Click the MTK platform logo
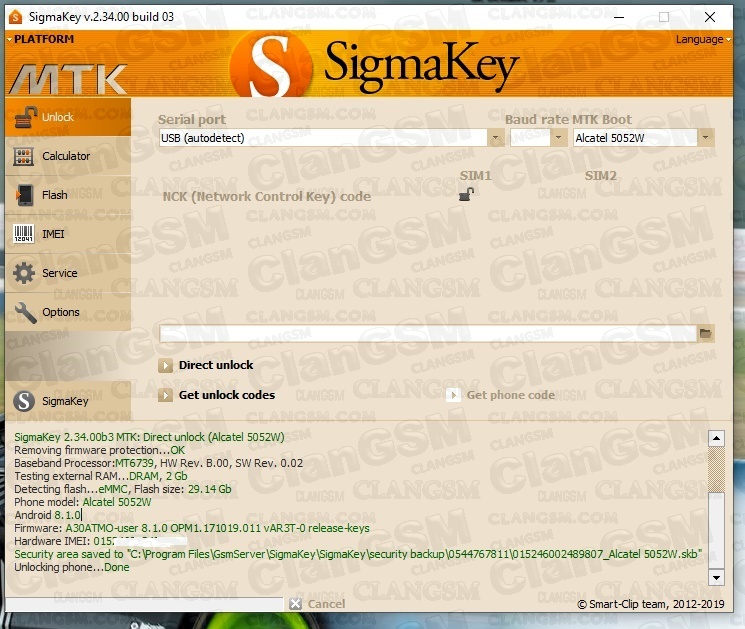The image size is (745, 629). click(68, 78)
